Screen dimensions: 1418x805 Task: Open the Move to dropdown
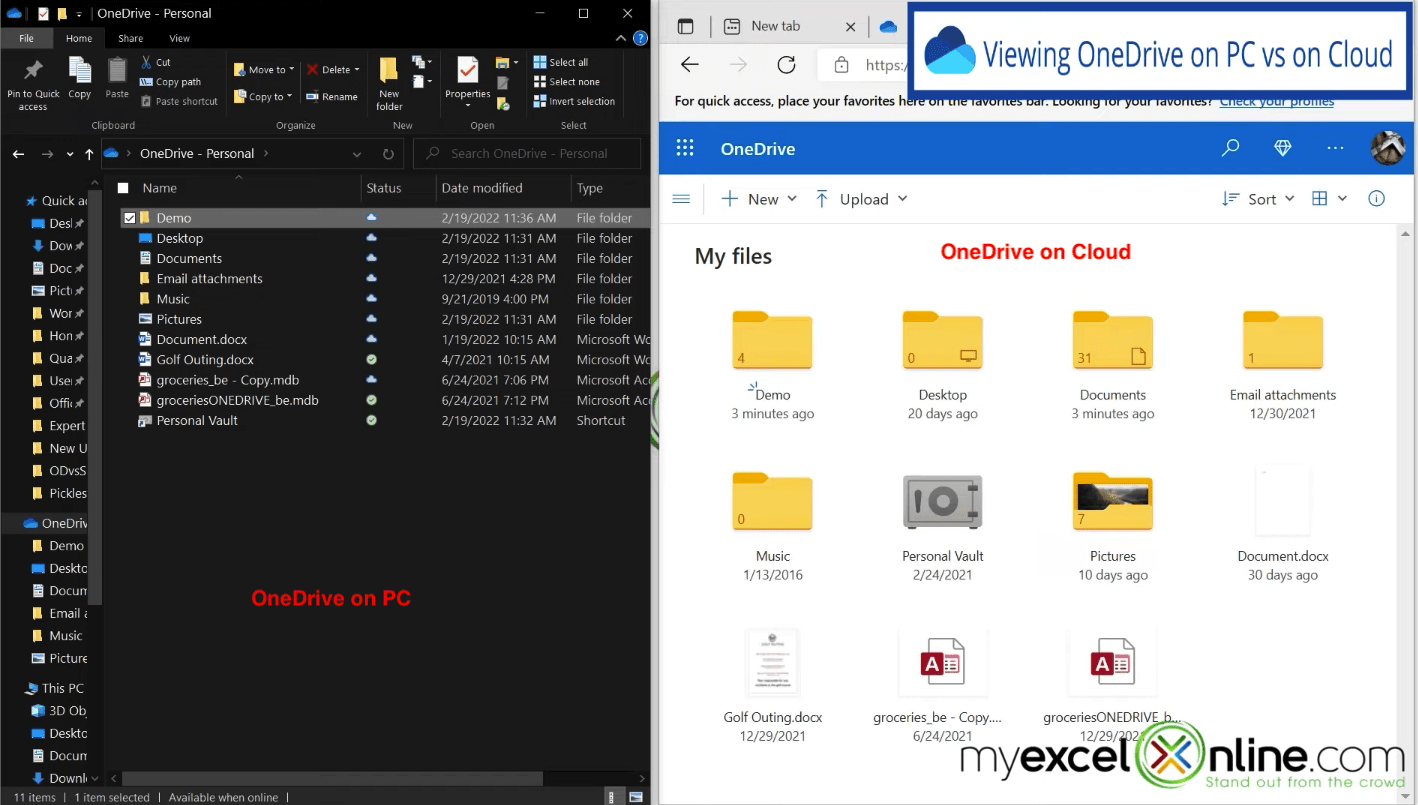click(264, 70)
